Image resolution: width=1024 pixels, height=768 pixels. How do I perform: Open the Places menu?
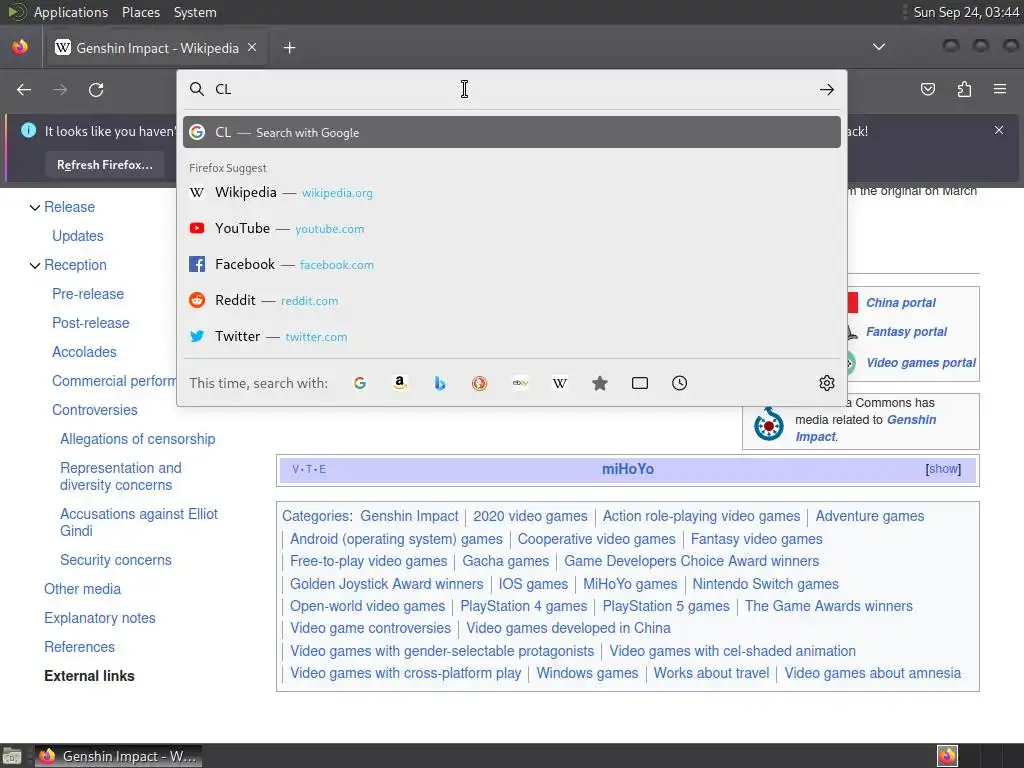click(x=140, y=12)
